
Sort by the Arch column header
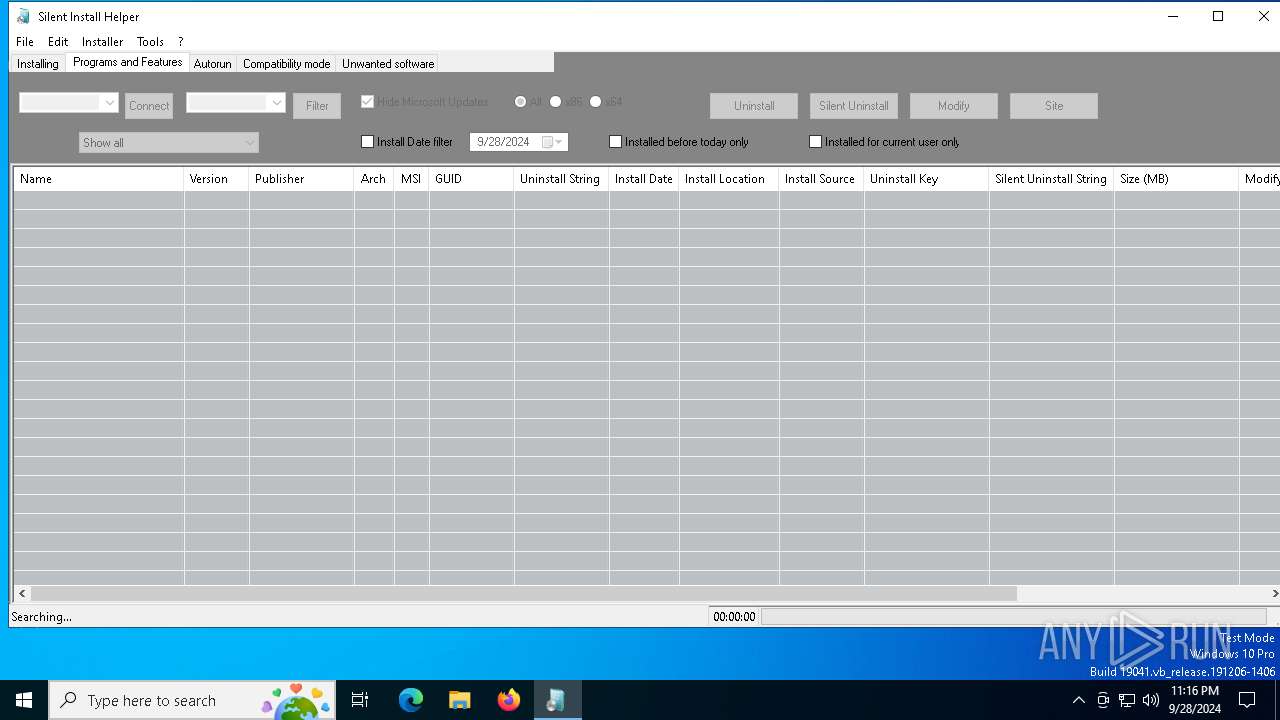[x=374, y=179]
